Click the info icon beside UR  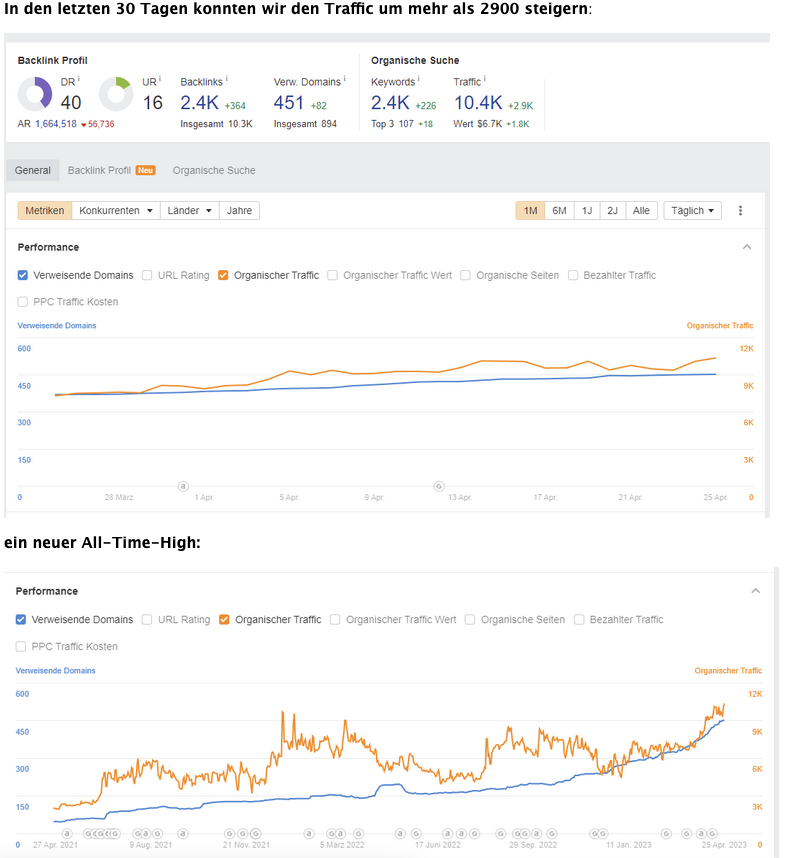click(159, 79)
